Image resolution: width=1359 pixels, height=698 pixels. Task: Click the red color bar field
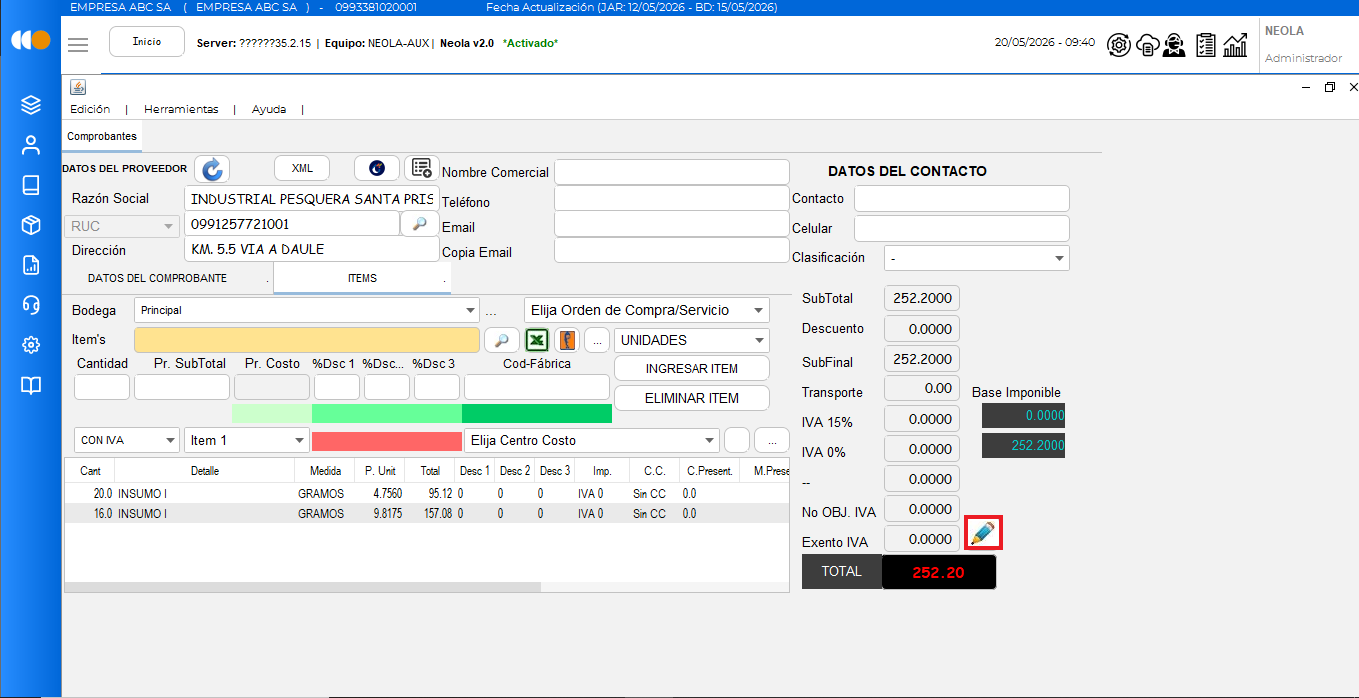click(x=387, y=440)
